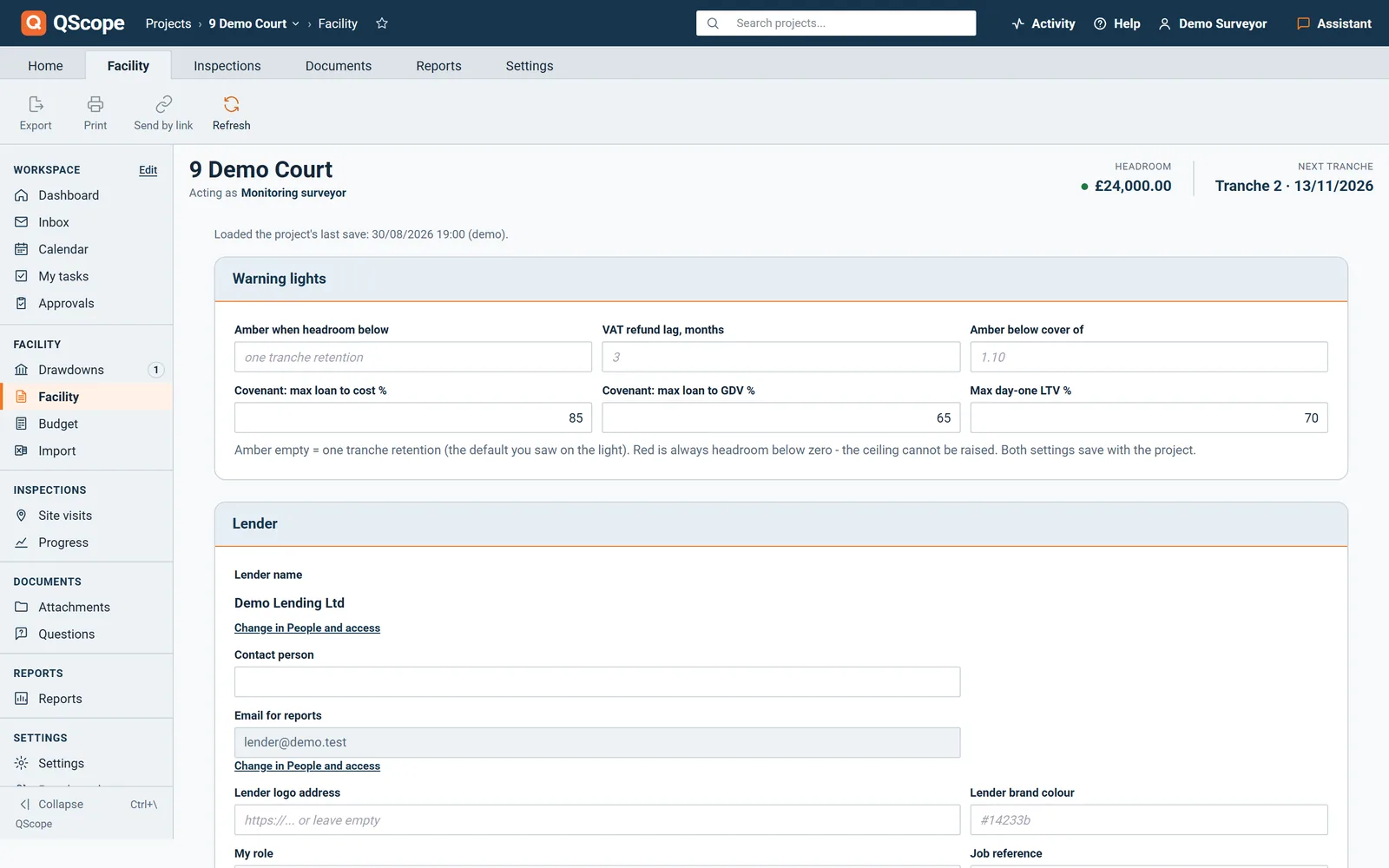Image resolution: width=1389 pixels, height=868 pixels.
Task: Open Site visits in the sidebar
Action: (87, 516)
